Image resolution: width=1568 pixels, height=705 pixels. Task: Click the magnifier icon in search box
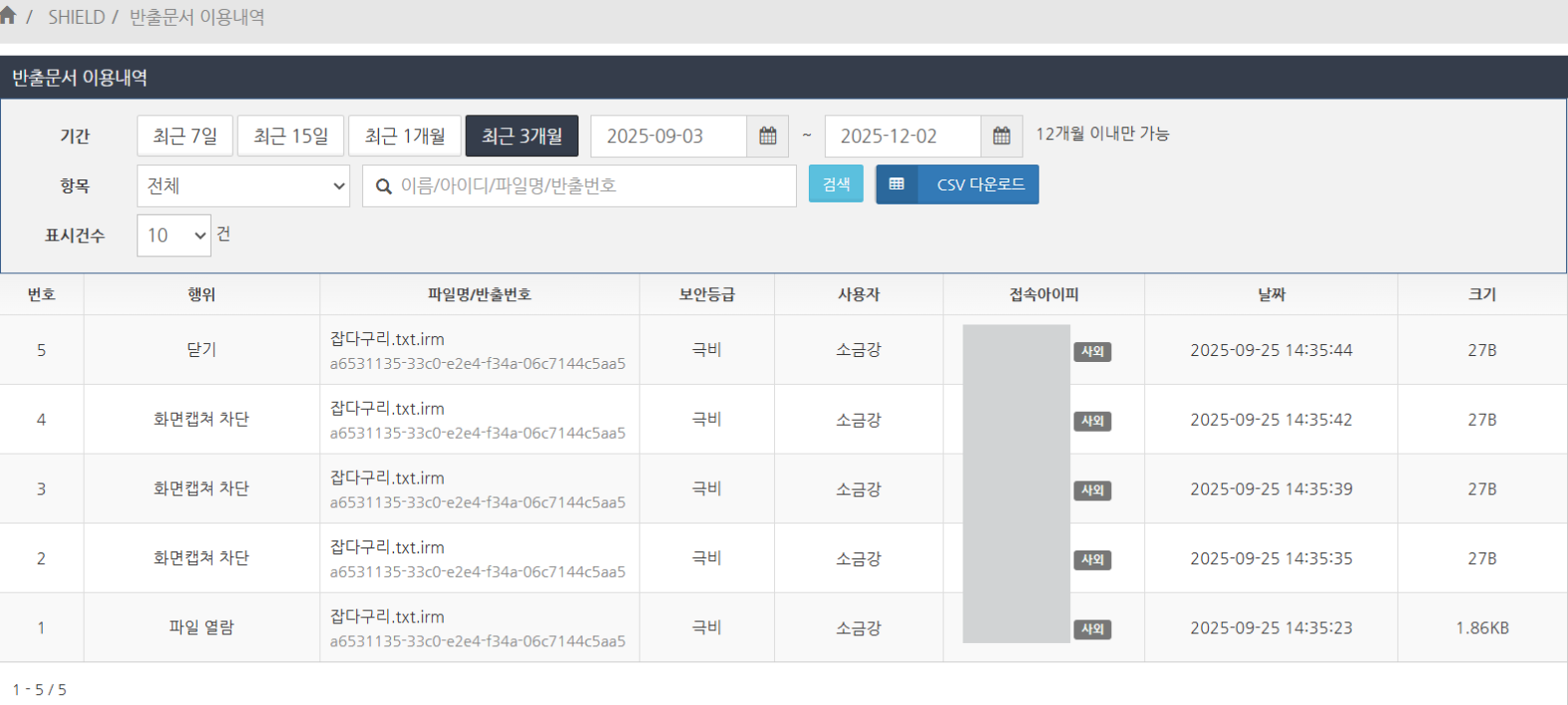click(383, 186)
